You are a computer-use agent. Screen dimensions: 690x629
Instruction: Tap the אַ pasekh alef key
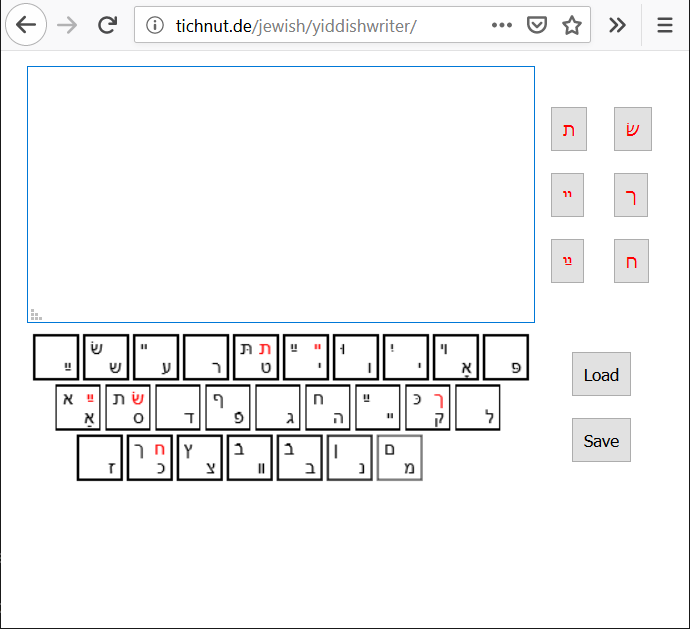pyautogui.click(x=78, y=408)
